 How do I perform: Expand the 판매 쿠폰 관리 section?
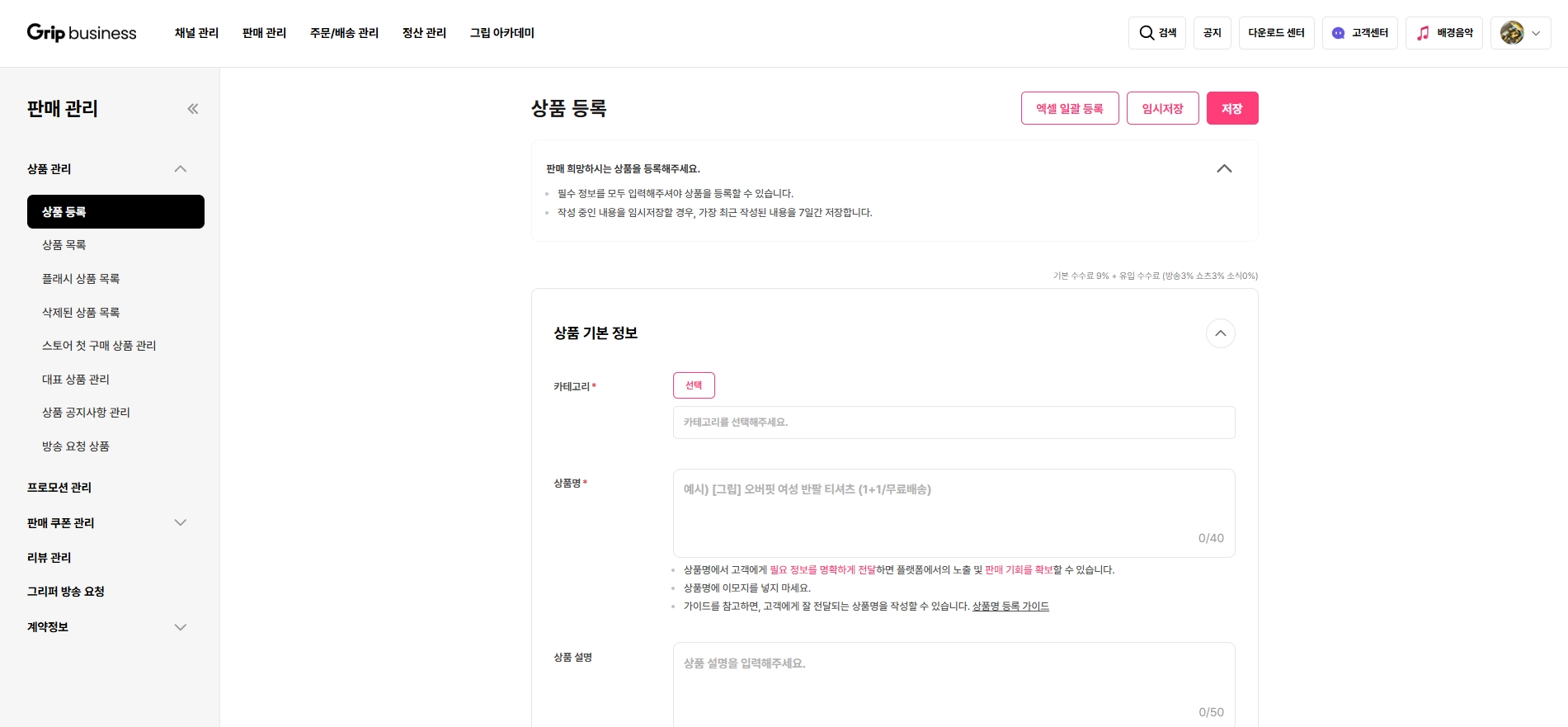click(x=181, y=523)
